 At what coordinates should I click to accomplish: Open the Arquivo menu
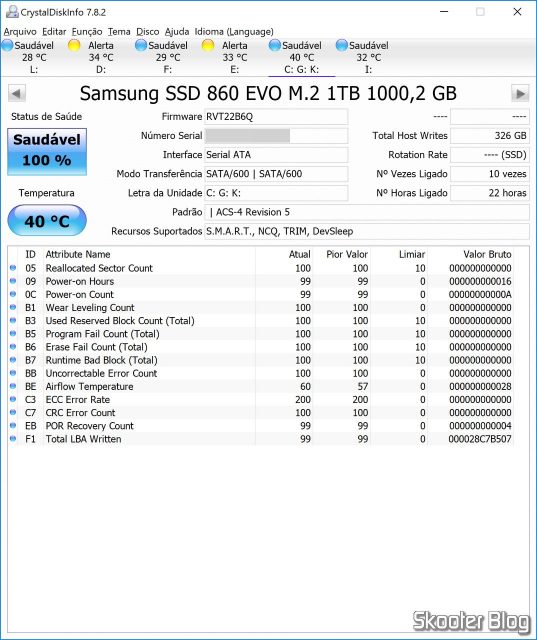pos(20,31)
